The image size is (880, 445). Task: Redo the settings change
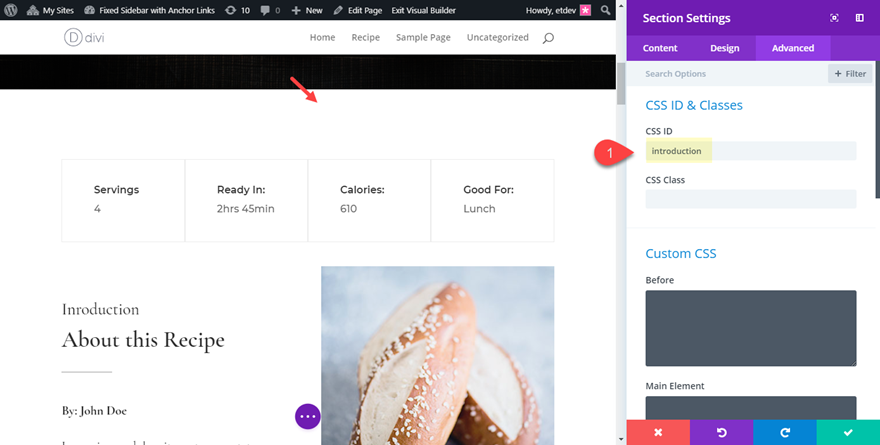[x=785, y=432]
